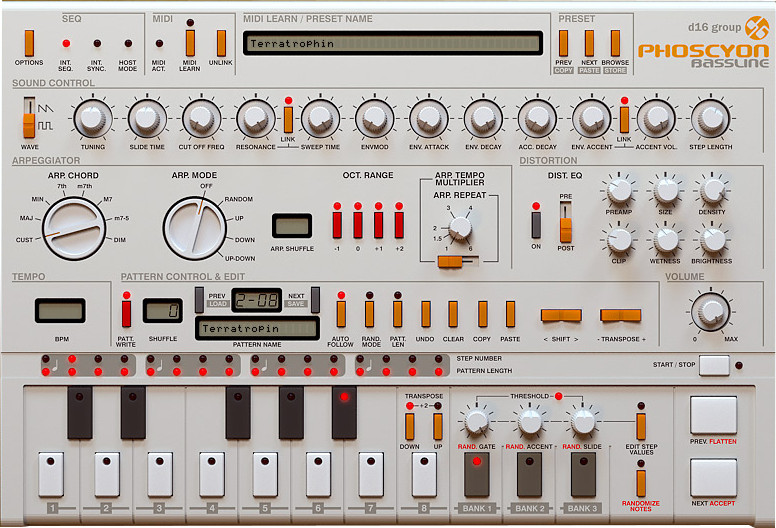
Task: Click the ENV. ACCENT knob
Action: pyautogui.click(x=591, y=118)
